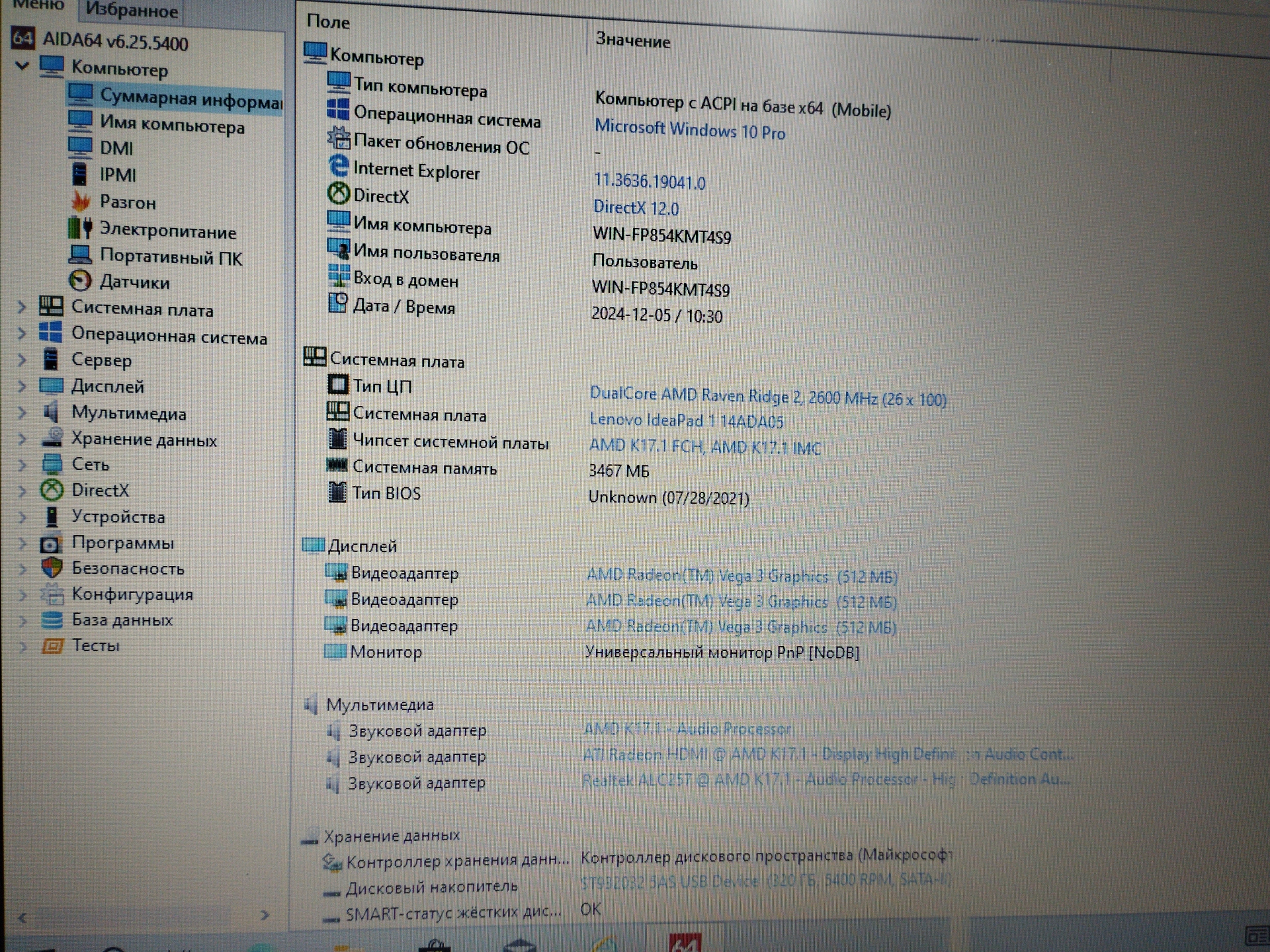Expand the Хранение данных tree node

tap(22, 438)
